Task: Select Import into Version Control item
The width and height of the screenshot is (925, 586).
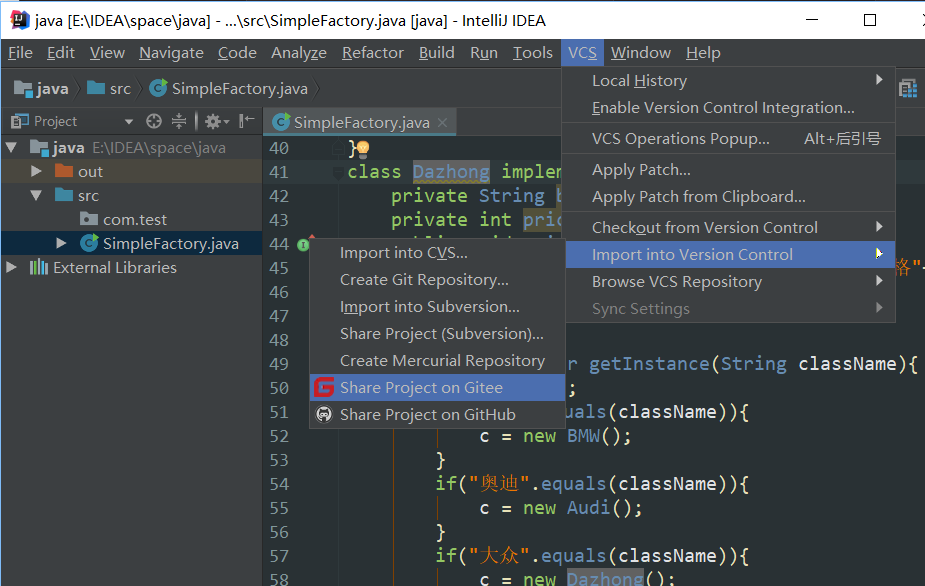Action: [730, 254]
